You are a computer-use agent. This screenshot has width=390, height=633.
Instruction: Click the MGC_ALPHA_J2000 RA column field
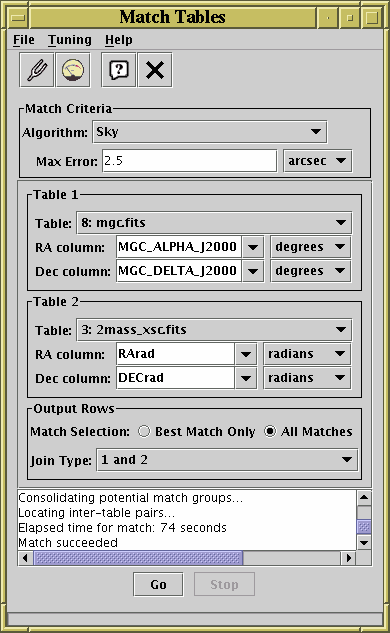tap(179, 247)
